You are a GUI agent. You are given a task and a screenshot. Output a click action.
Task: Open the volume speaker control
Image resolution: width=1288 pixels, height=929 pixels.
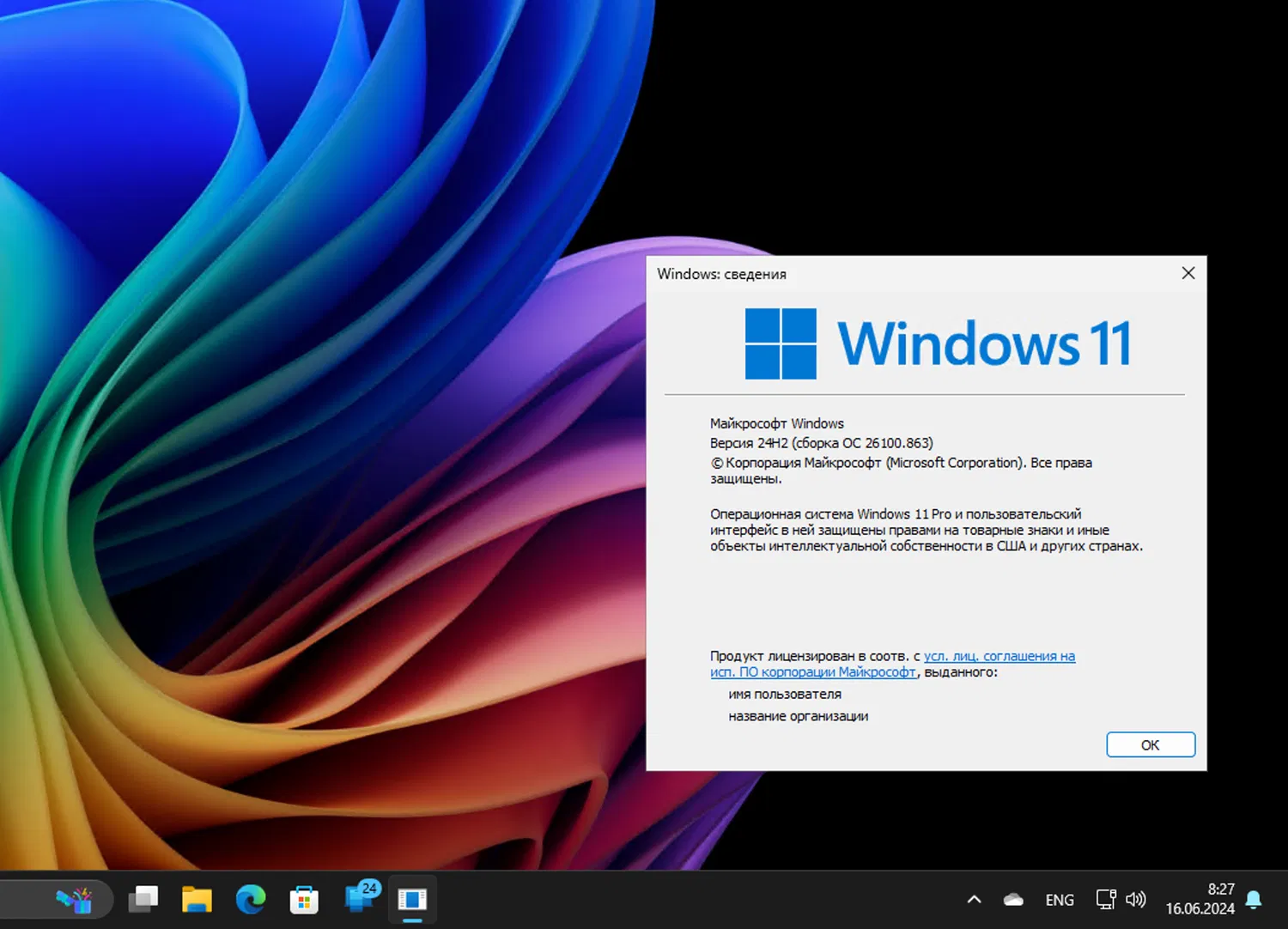pos(1135,899)
